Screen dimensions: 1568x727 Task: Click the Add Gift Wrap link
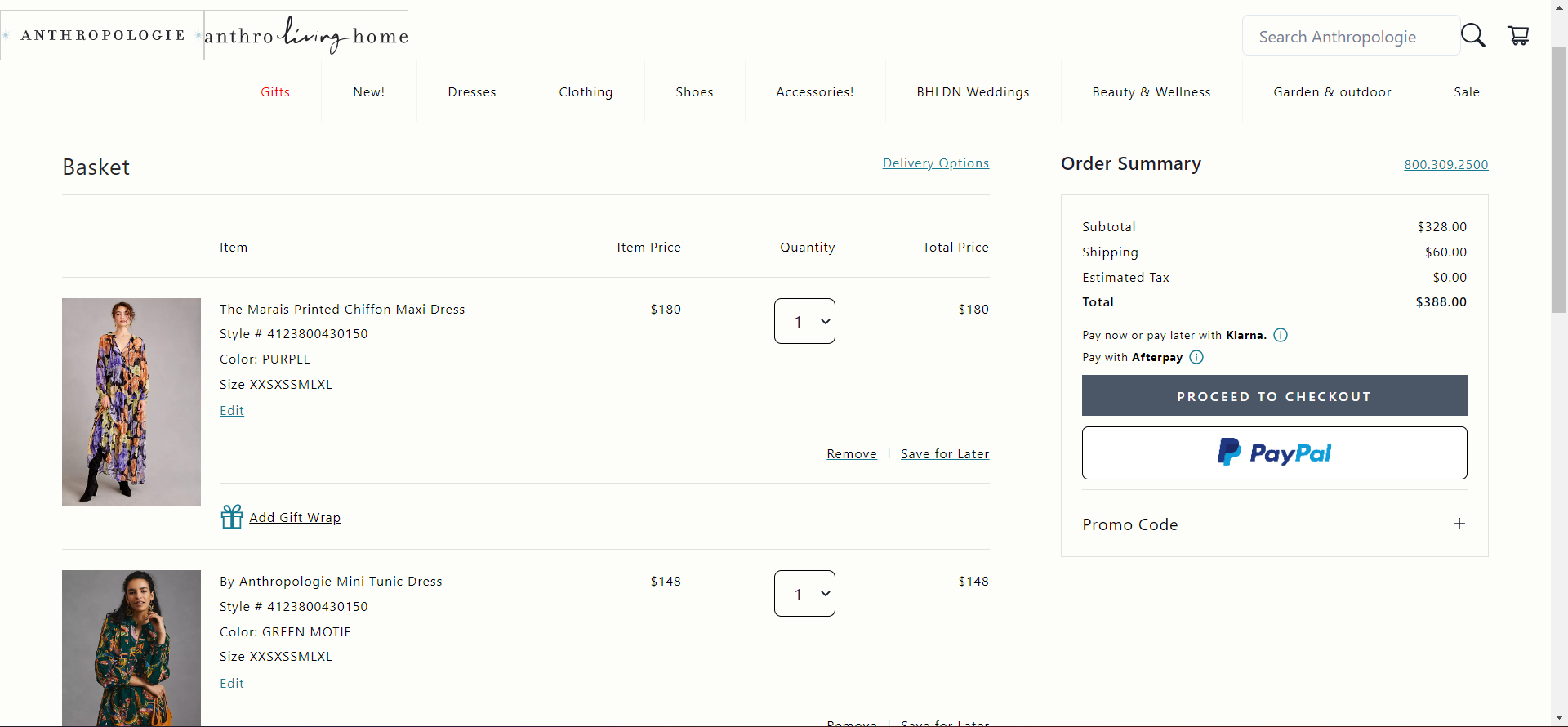pyautogui.click(x=295, y=518)
